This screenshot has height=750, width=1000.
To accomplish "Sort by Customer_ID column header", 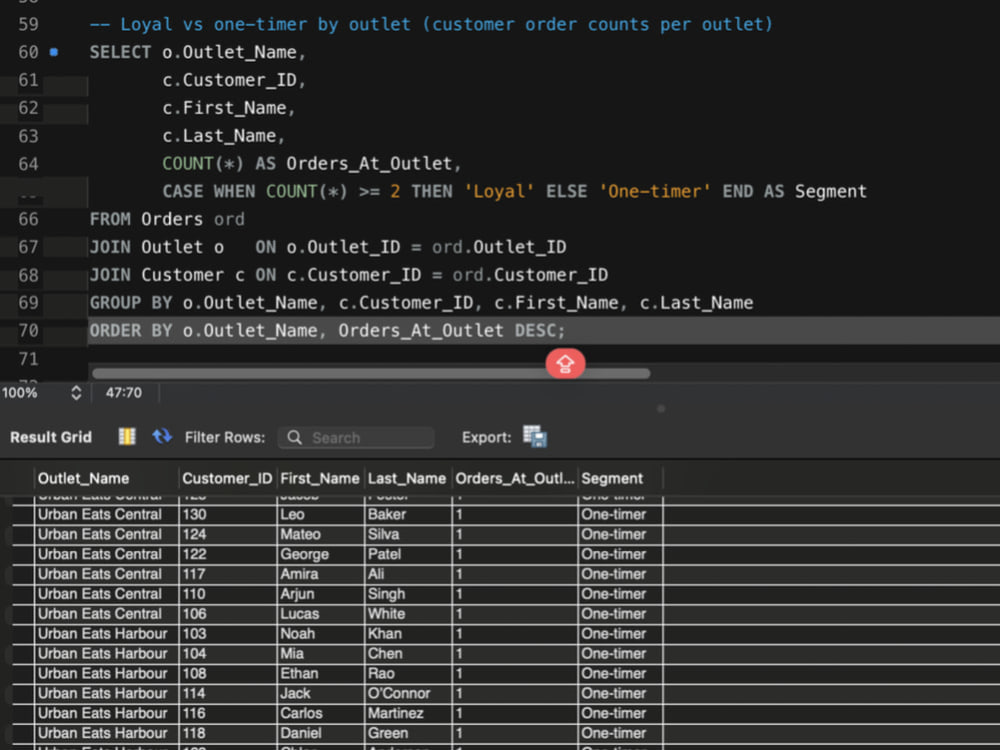I will [227, 478].
